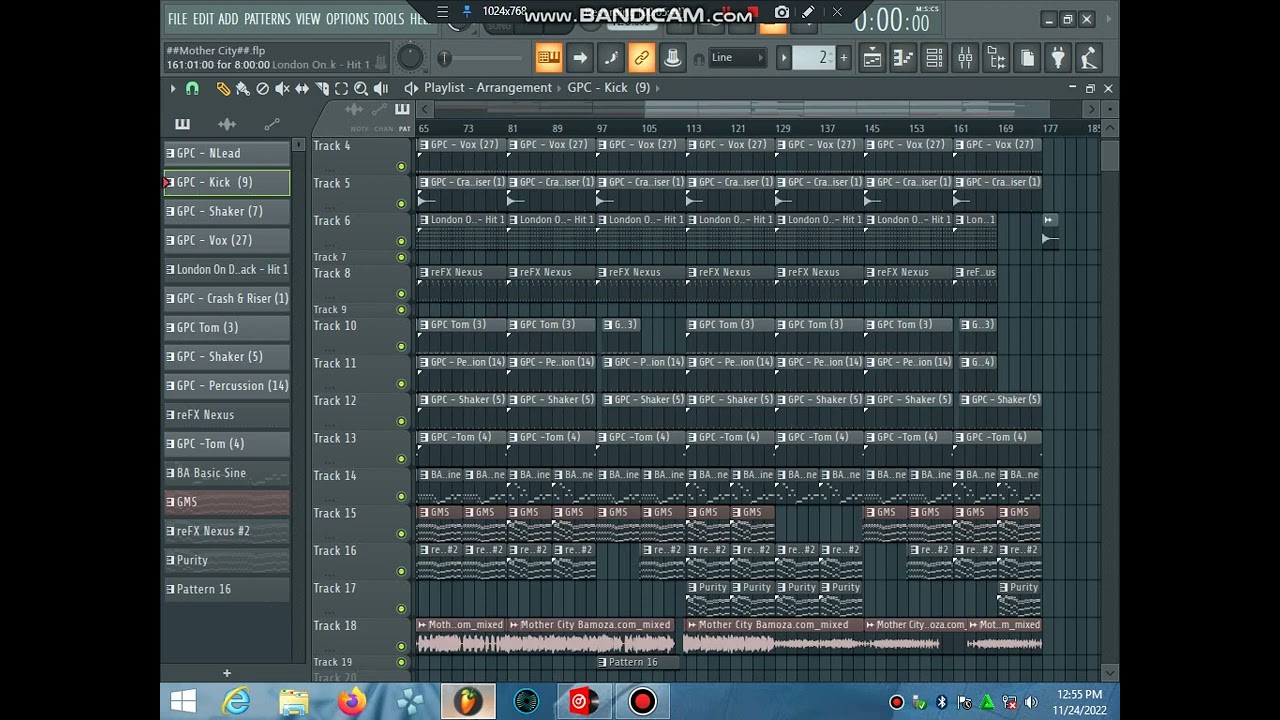
Task: Select the Delete tool in playlist toolbar
Action: (x=262, y=88)
